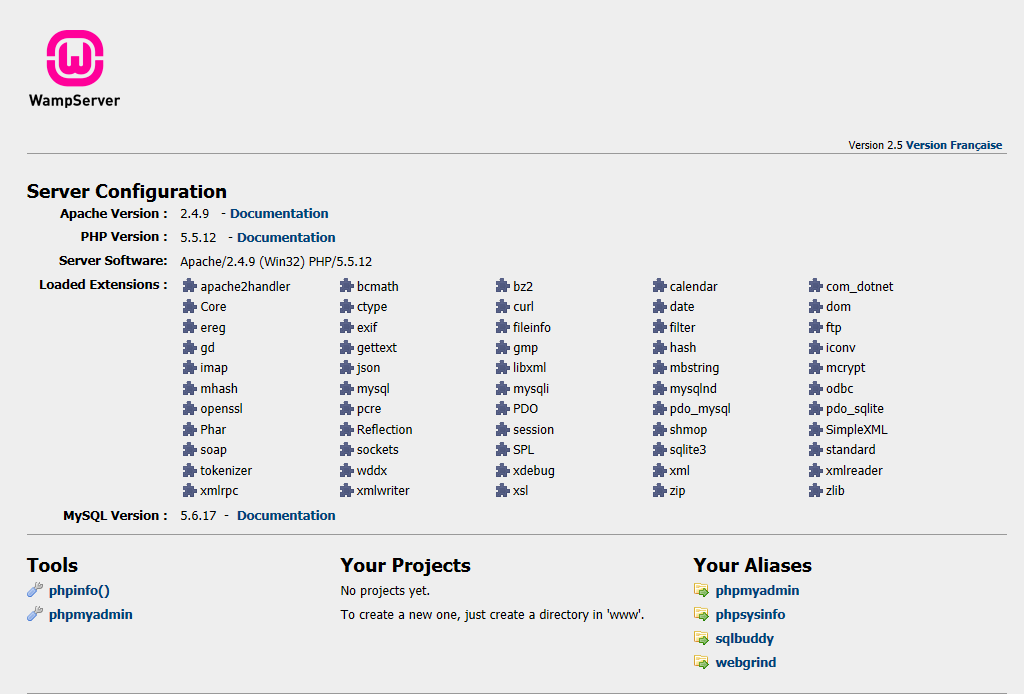The image size is (1024, 694).
Task: Open the sqlbuddy alias
Action: click(744, 639)
